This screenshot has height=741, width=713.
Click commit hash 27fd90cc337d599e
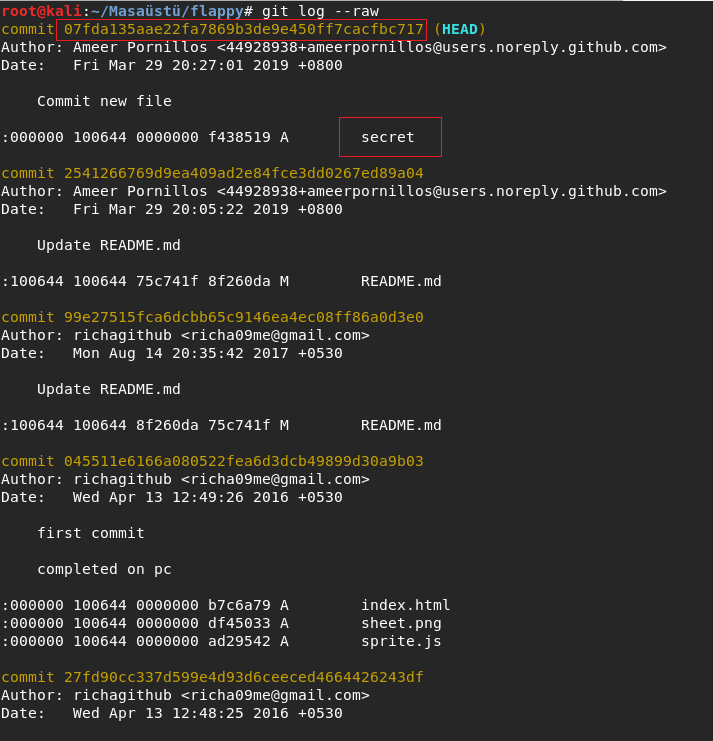click(243, 677)
